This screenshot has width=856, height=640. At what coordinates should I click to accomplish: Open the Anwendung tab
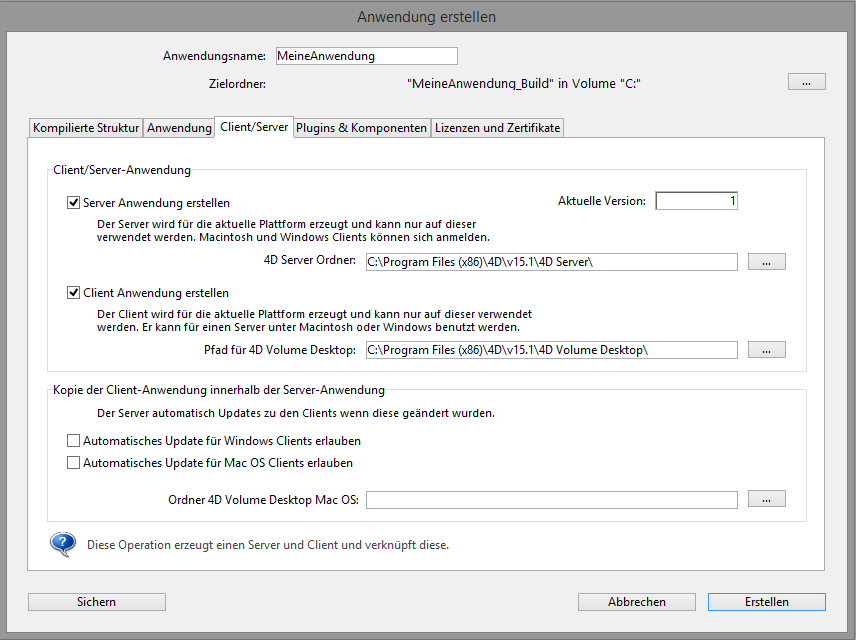(x=179, y=128)
